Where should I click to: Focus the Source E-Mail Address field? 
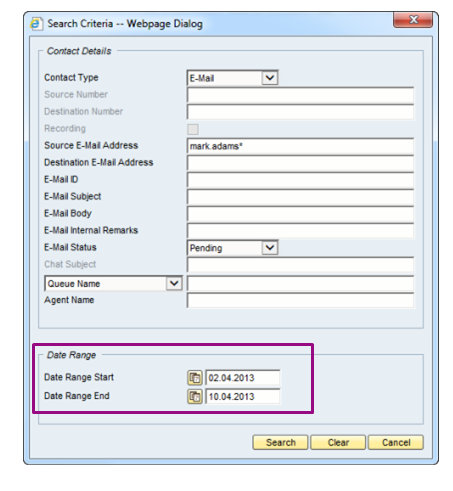(300, 146)
